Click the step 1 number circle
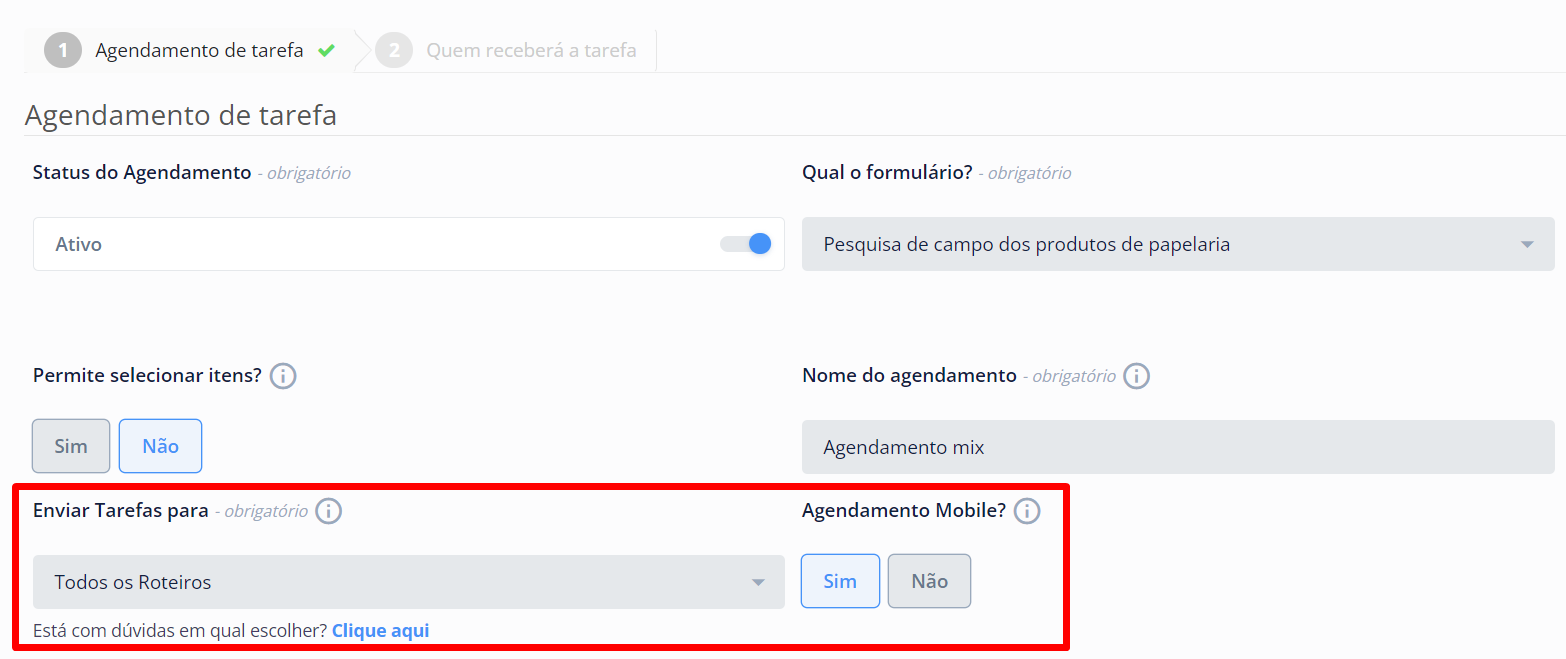The height and width of the screenshot is (659, 1566). 63,50
